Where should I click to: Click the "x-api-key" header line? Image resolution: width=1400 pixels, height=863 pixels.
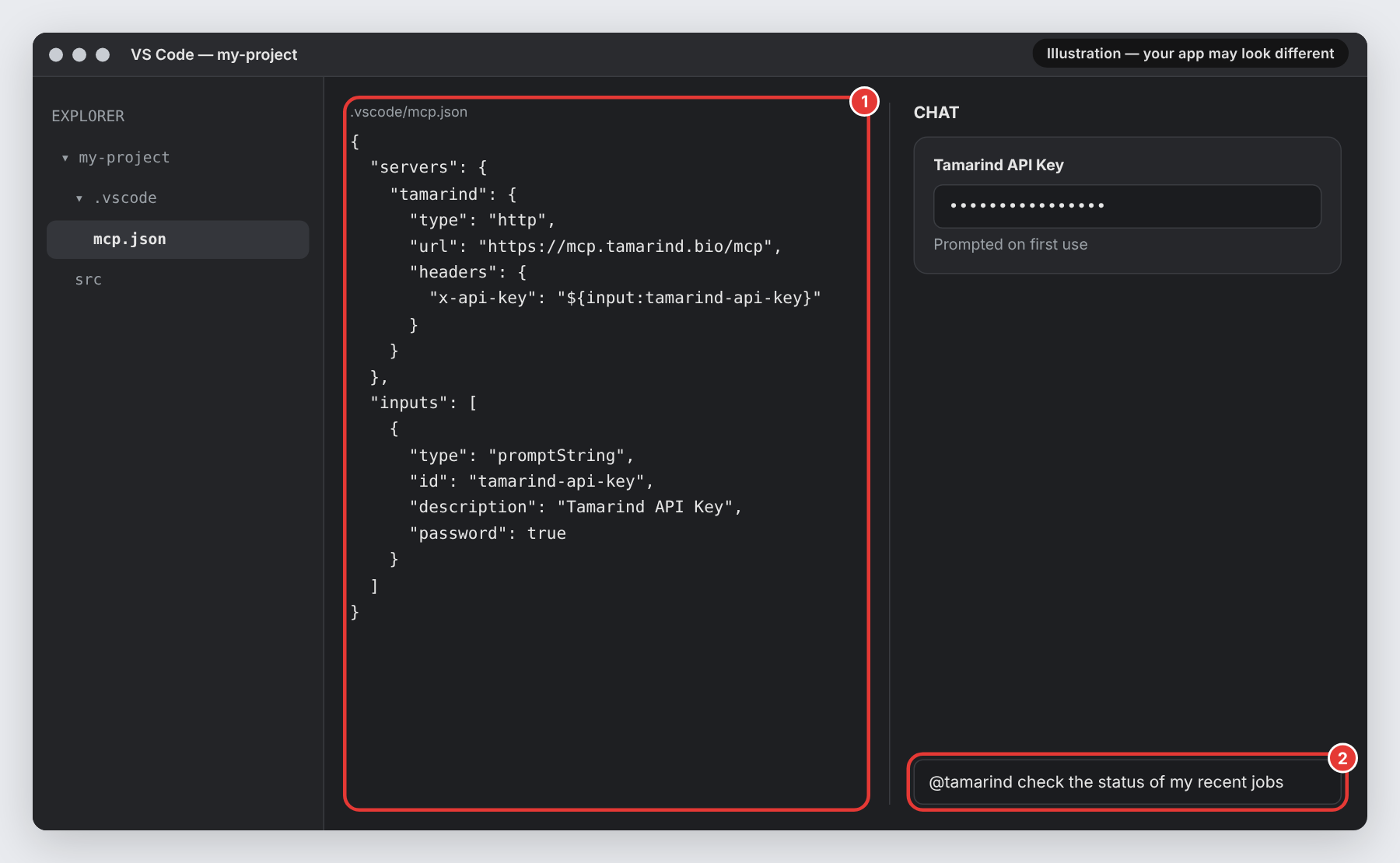tap(625, 298)
